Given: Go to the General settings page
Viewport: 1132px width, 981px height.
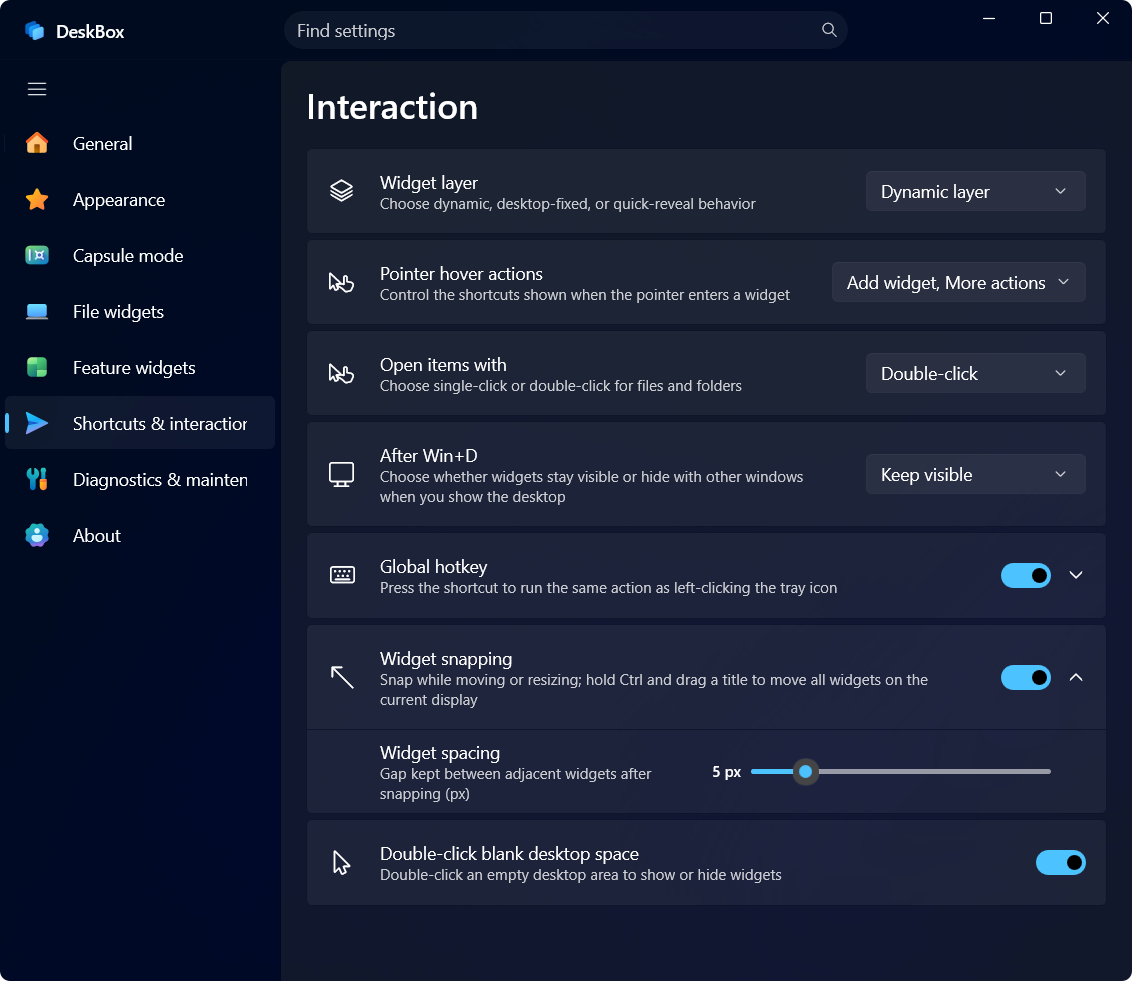Looking at the screenshot, I should pos(140,143).
